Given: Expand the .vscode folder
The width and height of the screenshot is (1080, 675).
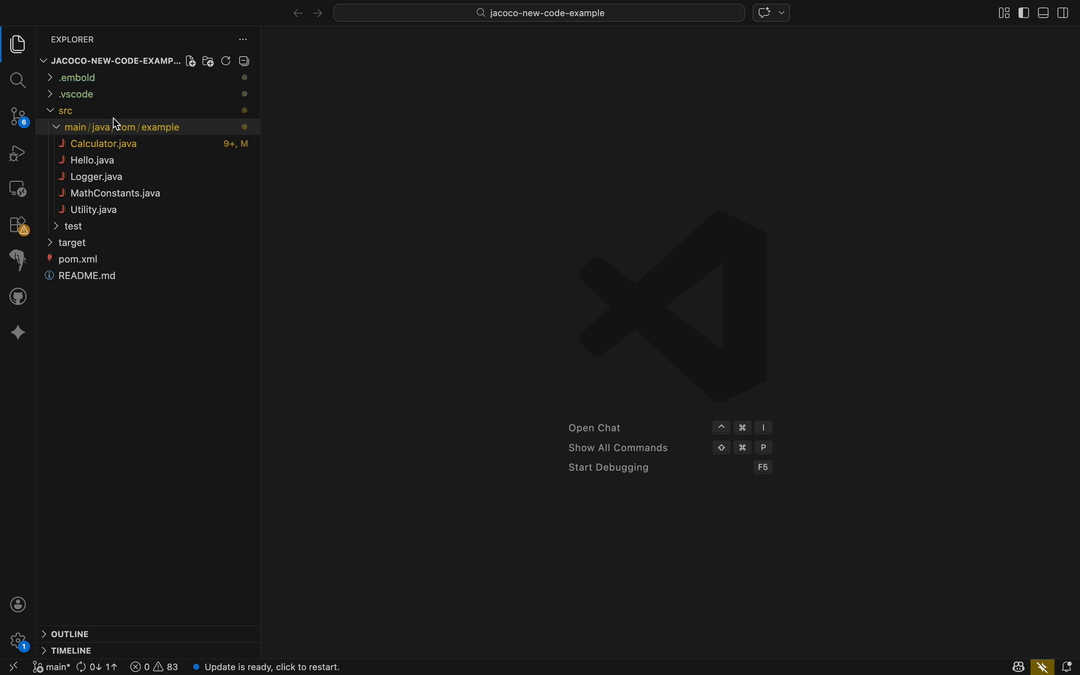Looking at the screenshot, I should [x=75, y=93].
